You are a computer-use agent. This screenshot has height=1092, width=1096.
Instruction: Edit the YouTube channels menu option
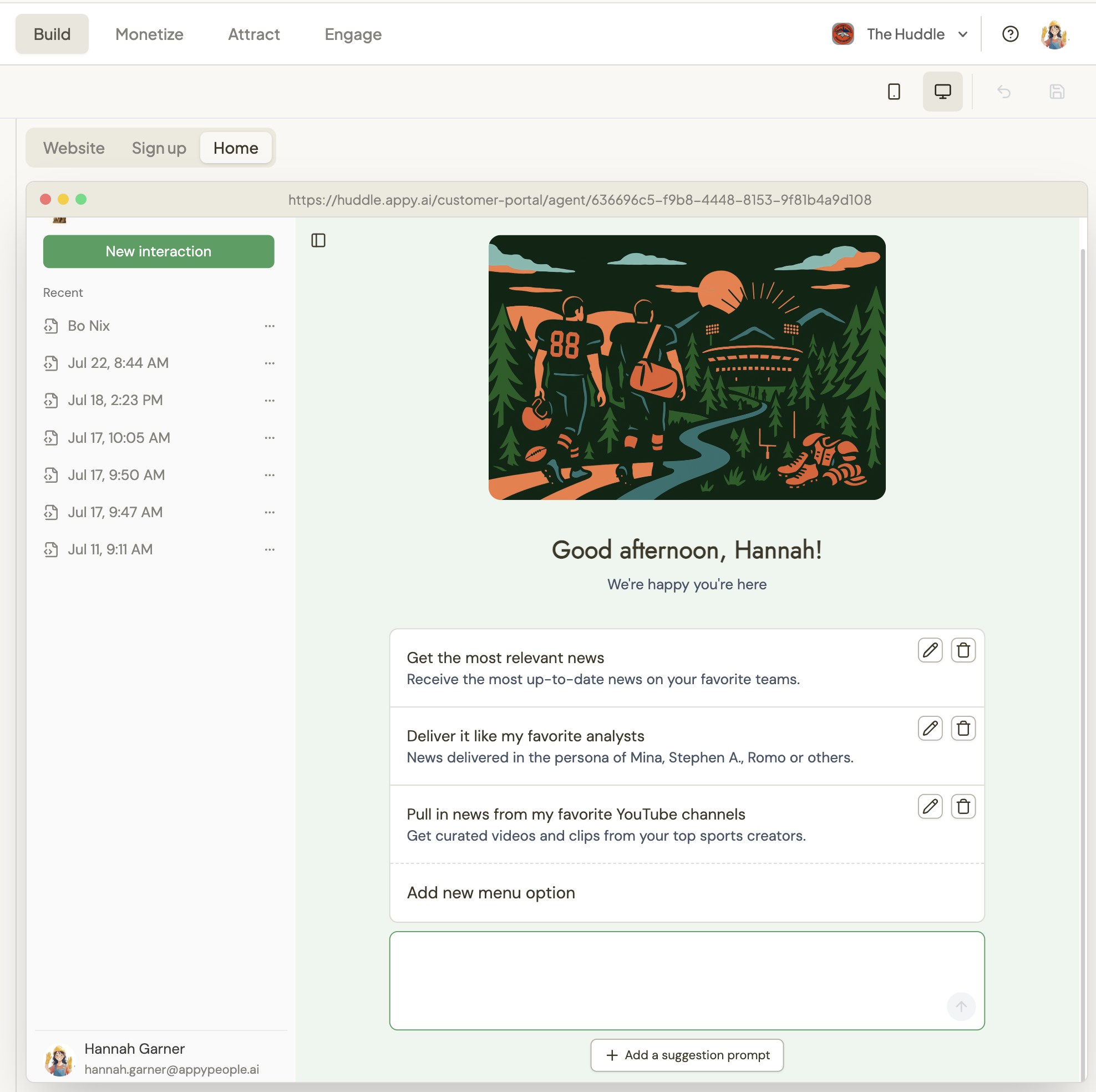pyautogui.click(x=930, y=806)
